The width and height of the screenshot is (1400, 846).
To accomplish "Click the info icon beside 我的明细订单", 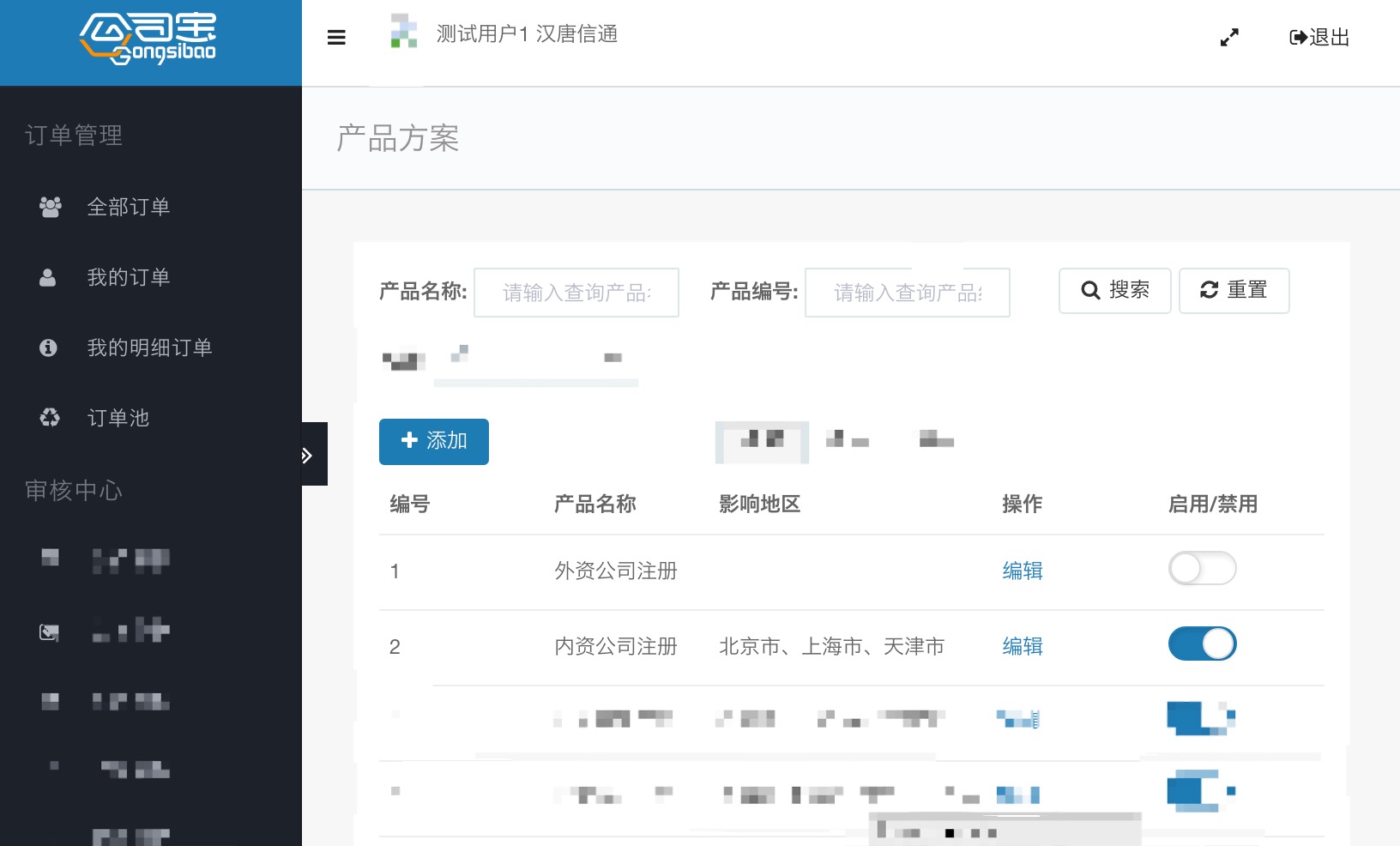I will (x=49, y=347).
